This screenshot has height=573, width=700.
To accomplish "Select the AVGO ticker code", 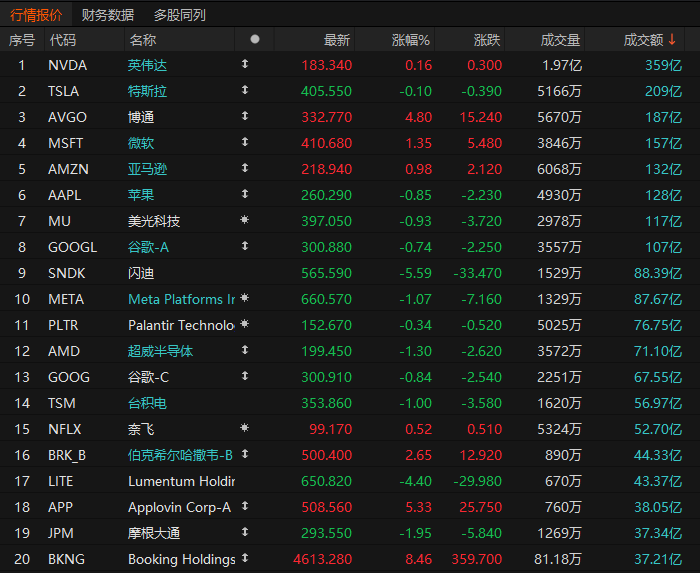I will tap(67, 117).
